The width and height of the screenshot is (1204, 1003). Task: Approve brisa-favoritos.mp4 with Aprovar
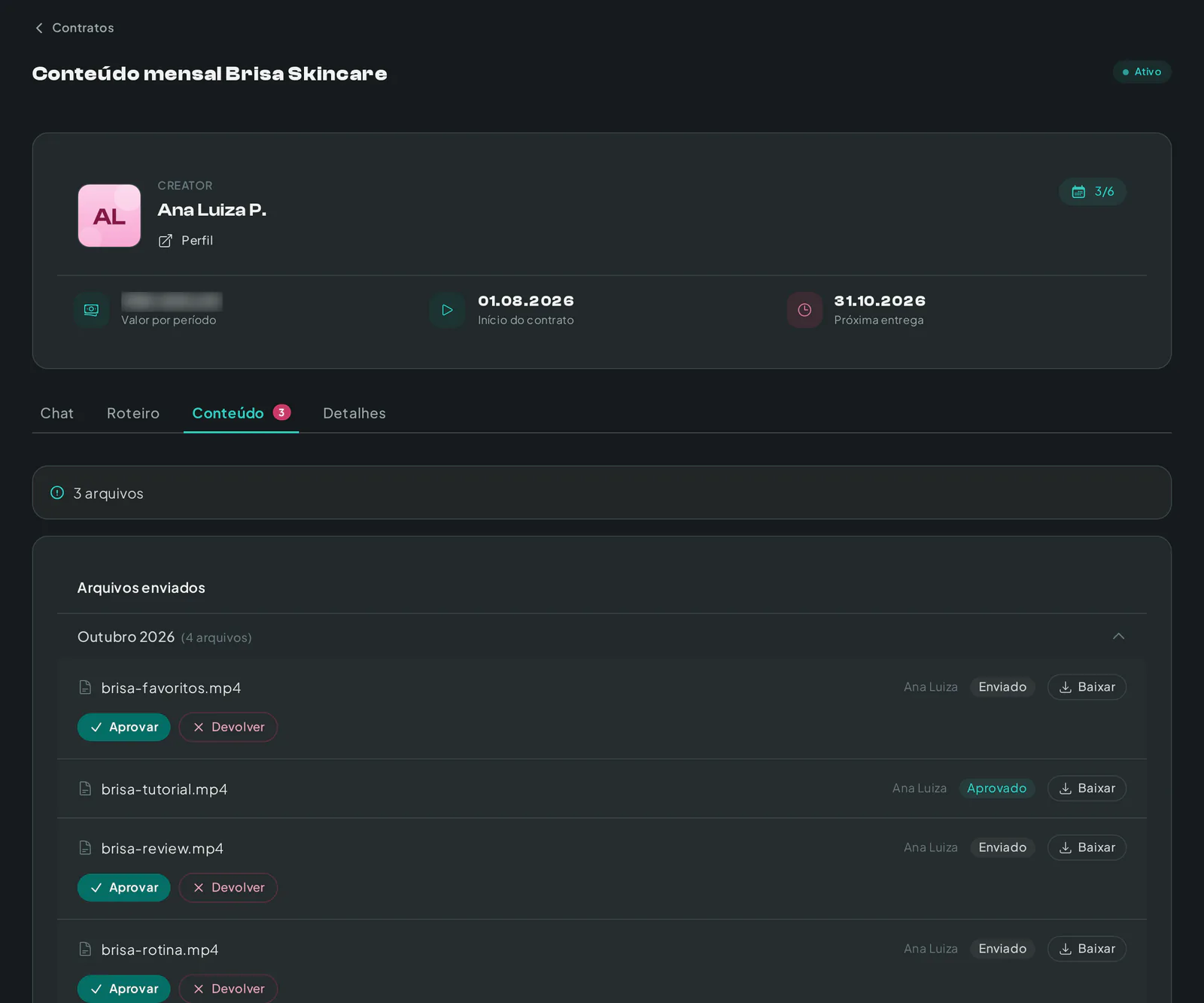click(124, 727)
